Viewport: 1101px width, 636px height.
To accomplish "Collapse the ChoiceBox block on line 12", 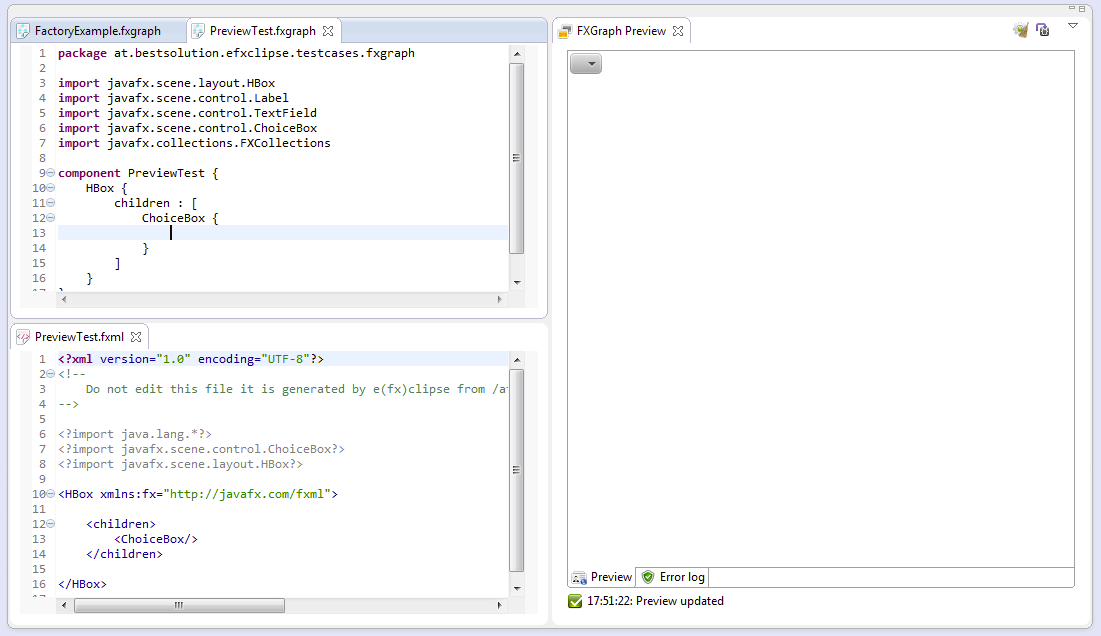I will (50, 218).
